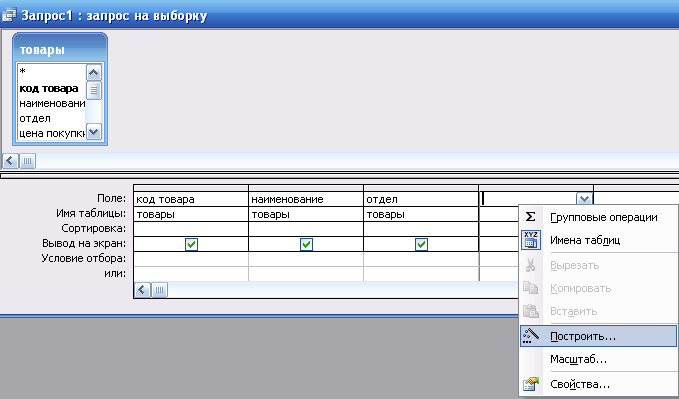Click sort cell under наименование column
The image size is (679, 399).
click(x=306, y=229)
